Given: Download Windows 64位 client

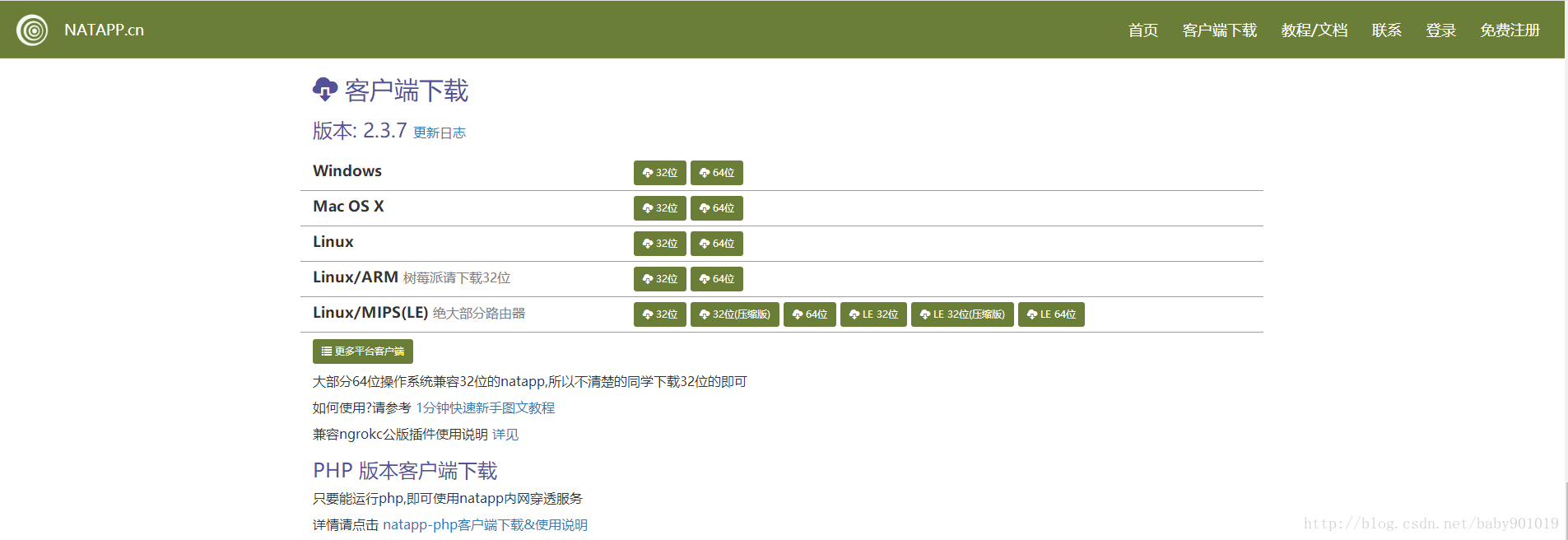Looking at the screenshot, I should (x=716, y=173).
